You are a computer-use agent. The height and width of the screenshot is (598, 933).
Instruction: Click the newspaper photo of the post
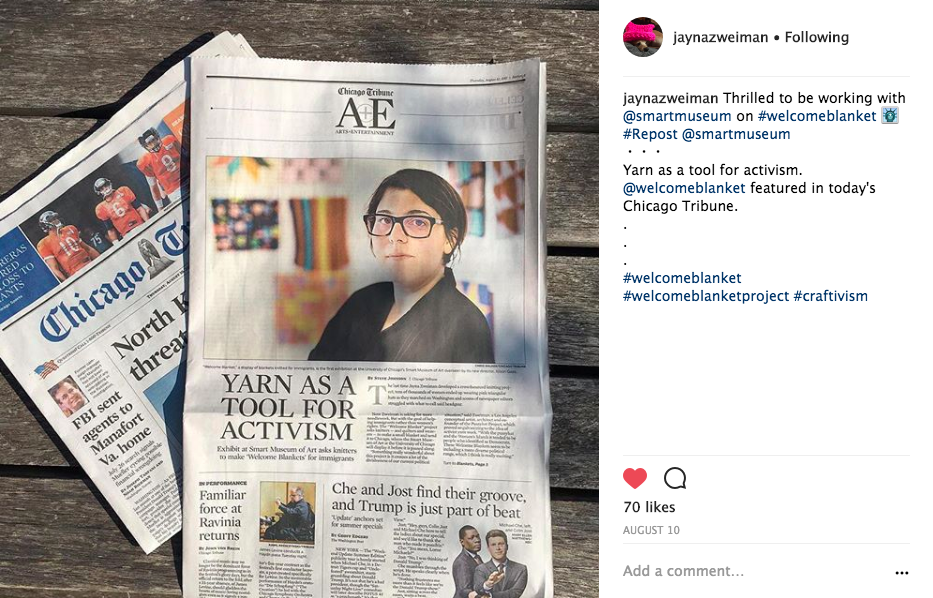299,299
